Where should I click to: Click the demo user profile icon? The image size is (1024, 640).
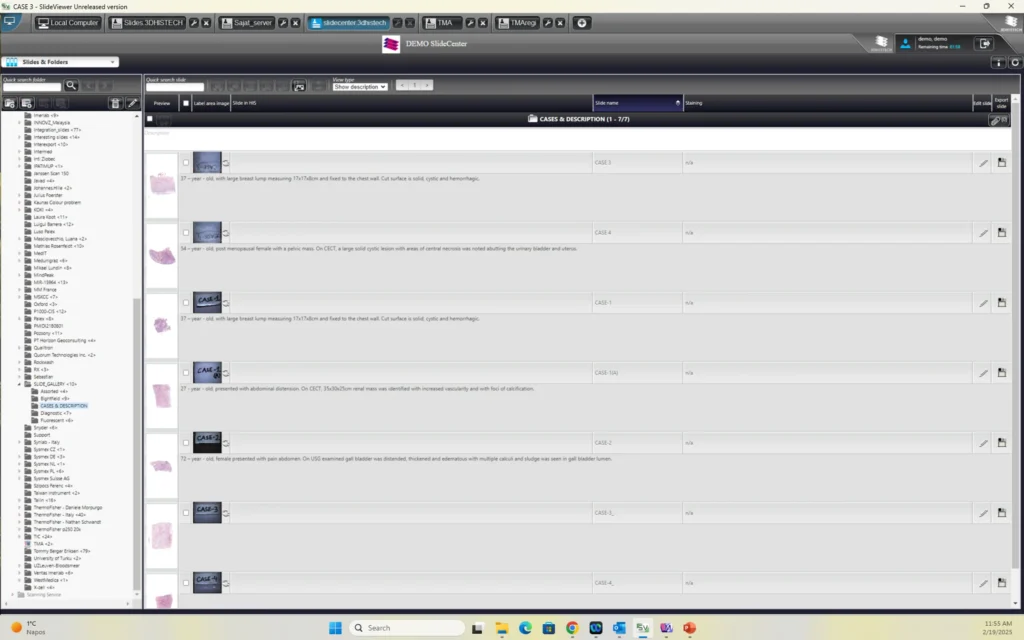pyautogui.click(x=905, y=44)
